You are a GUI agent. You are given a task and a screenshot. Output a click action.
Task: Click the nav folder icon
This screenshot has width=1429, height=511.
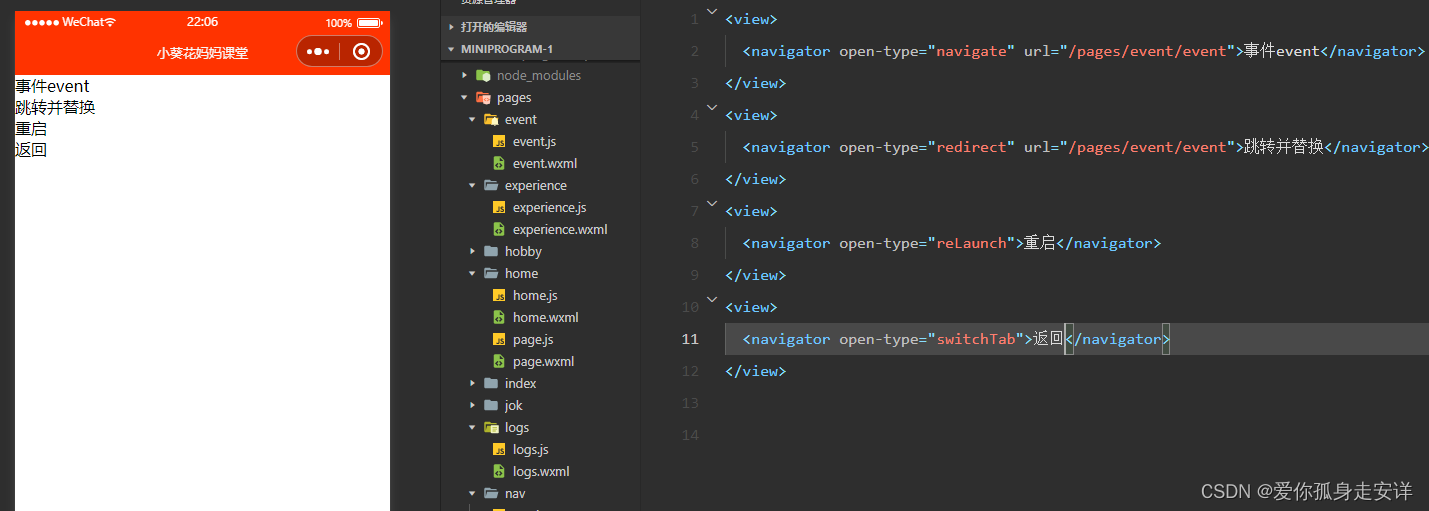(491, 493)
